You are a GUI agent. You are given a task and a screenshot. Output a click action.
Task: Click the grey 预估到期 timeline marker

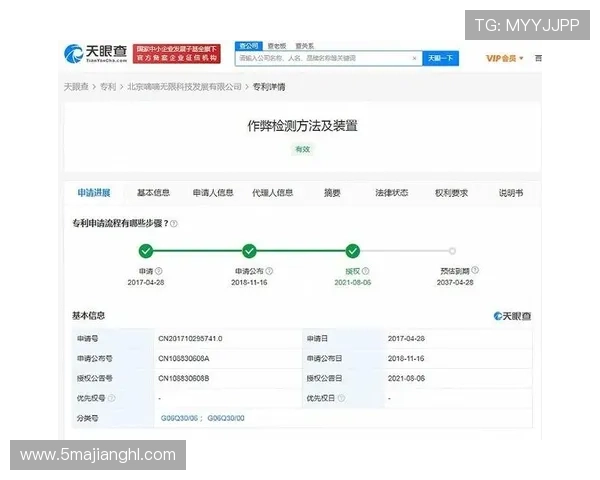point(452,251)
